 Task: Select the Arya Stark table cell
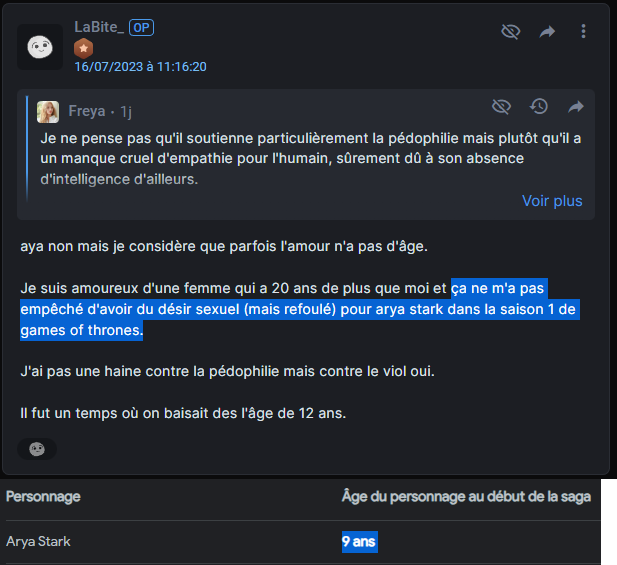(x=38, y=542)
